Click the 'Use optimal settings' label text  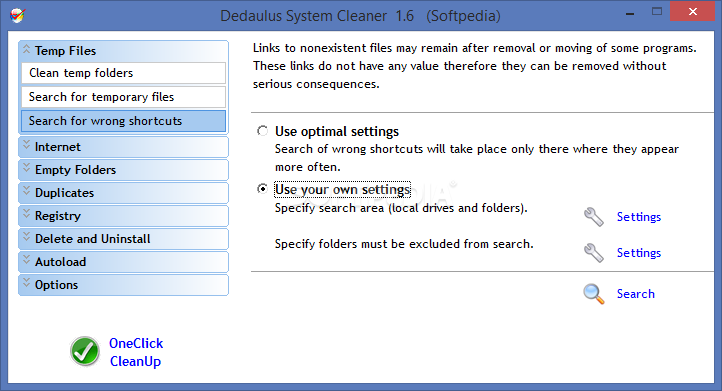(337, 131)
